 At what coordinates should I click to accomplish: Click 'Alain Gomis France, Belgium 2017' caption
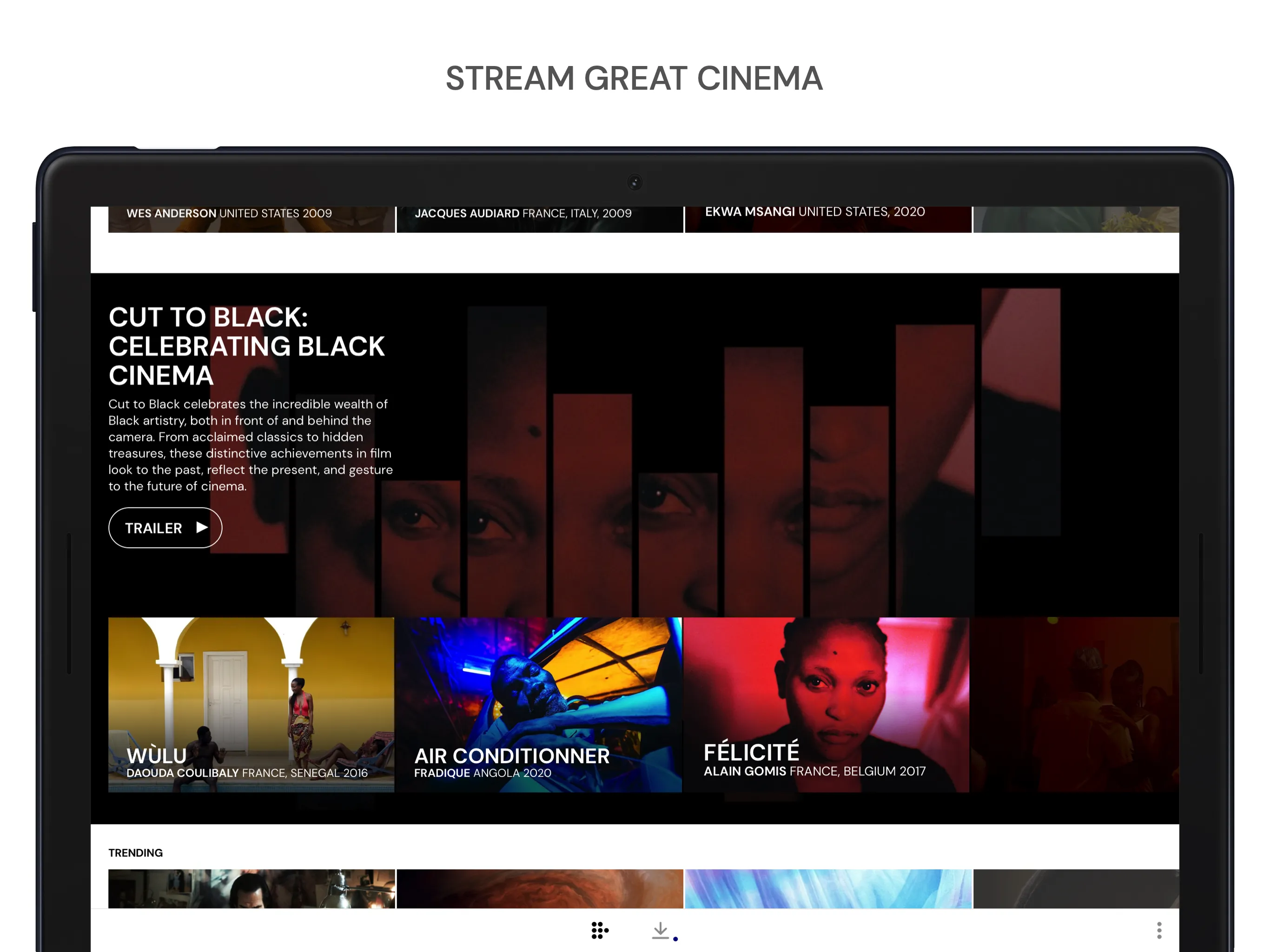click(815, 771)
